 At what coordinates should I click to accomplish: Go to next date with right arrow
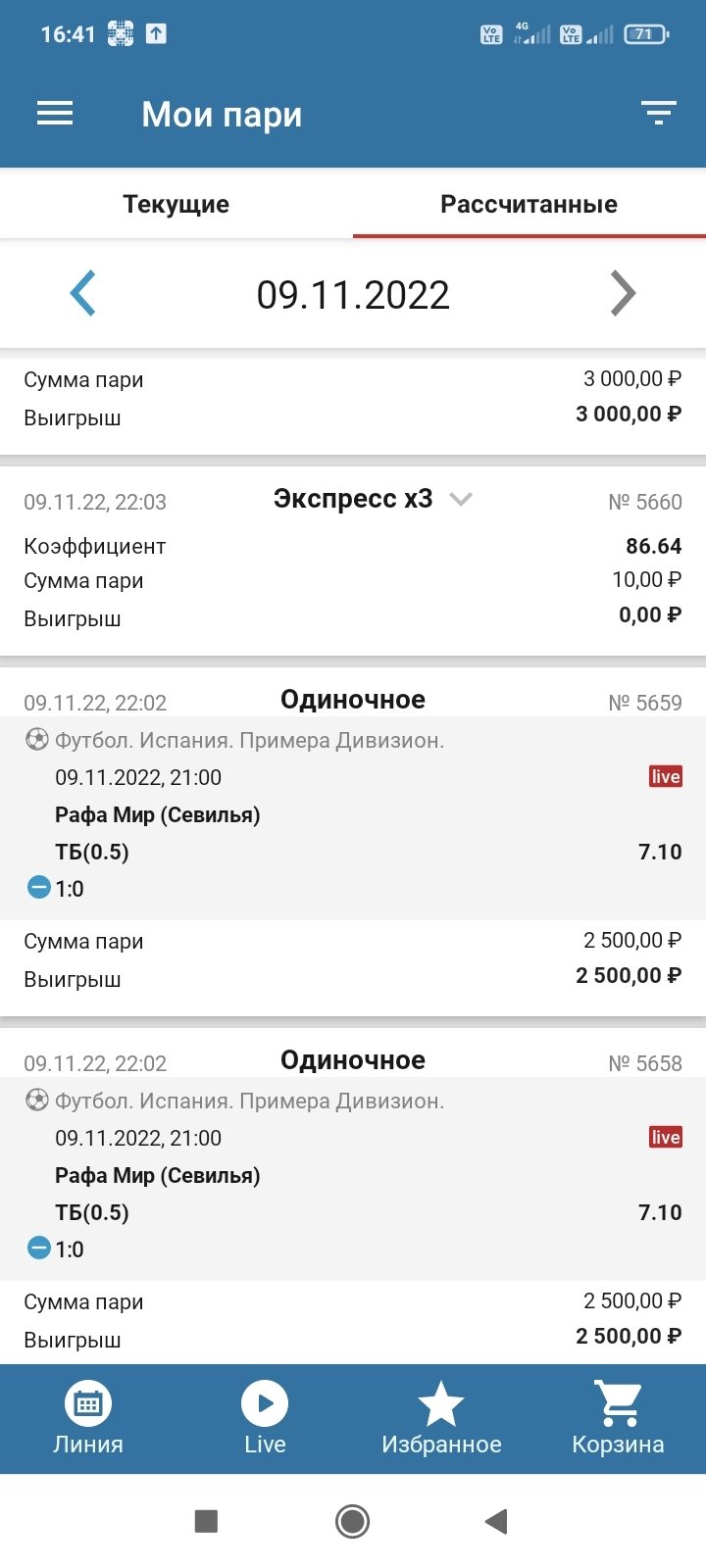(623, 294)
